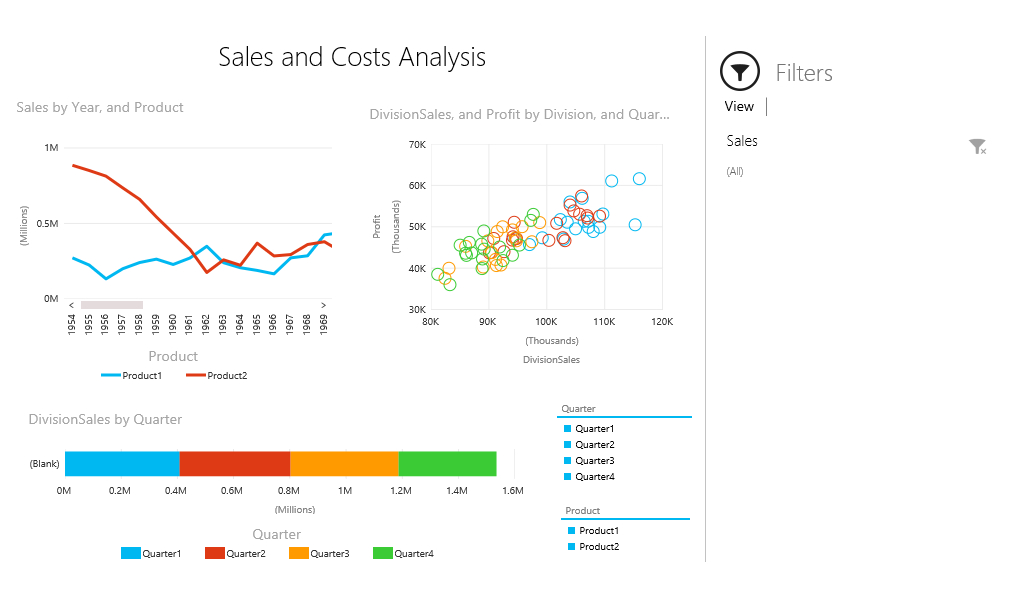Click the left scroll arrow under the line chart
Image resolution: width=1024 pixels, height=597 pixels.
pyautogui.click(x=71, y=305)
